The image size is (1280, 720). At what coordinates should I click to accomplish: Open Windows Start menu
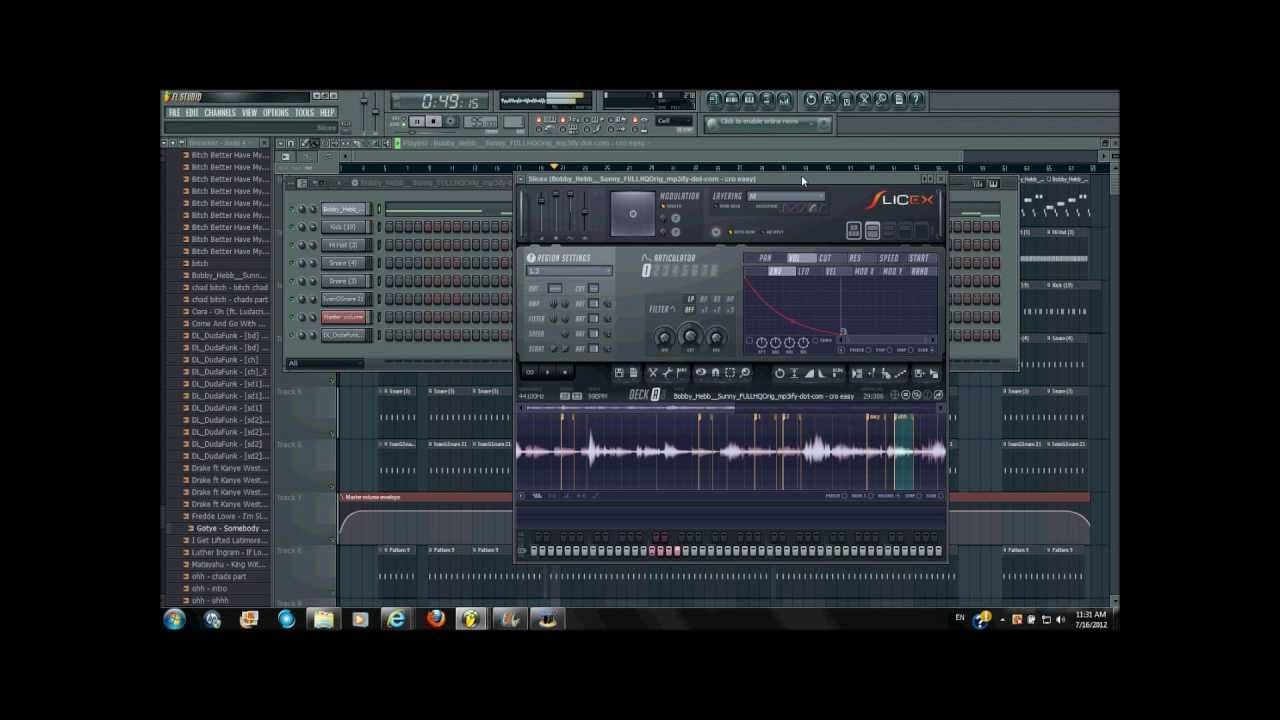coord(175,620)
